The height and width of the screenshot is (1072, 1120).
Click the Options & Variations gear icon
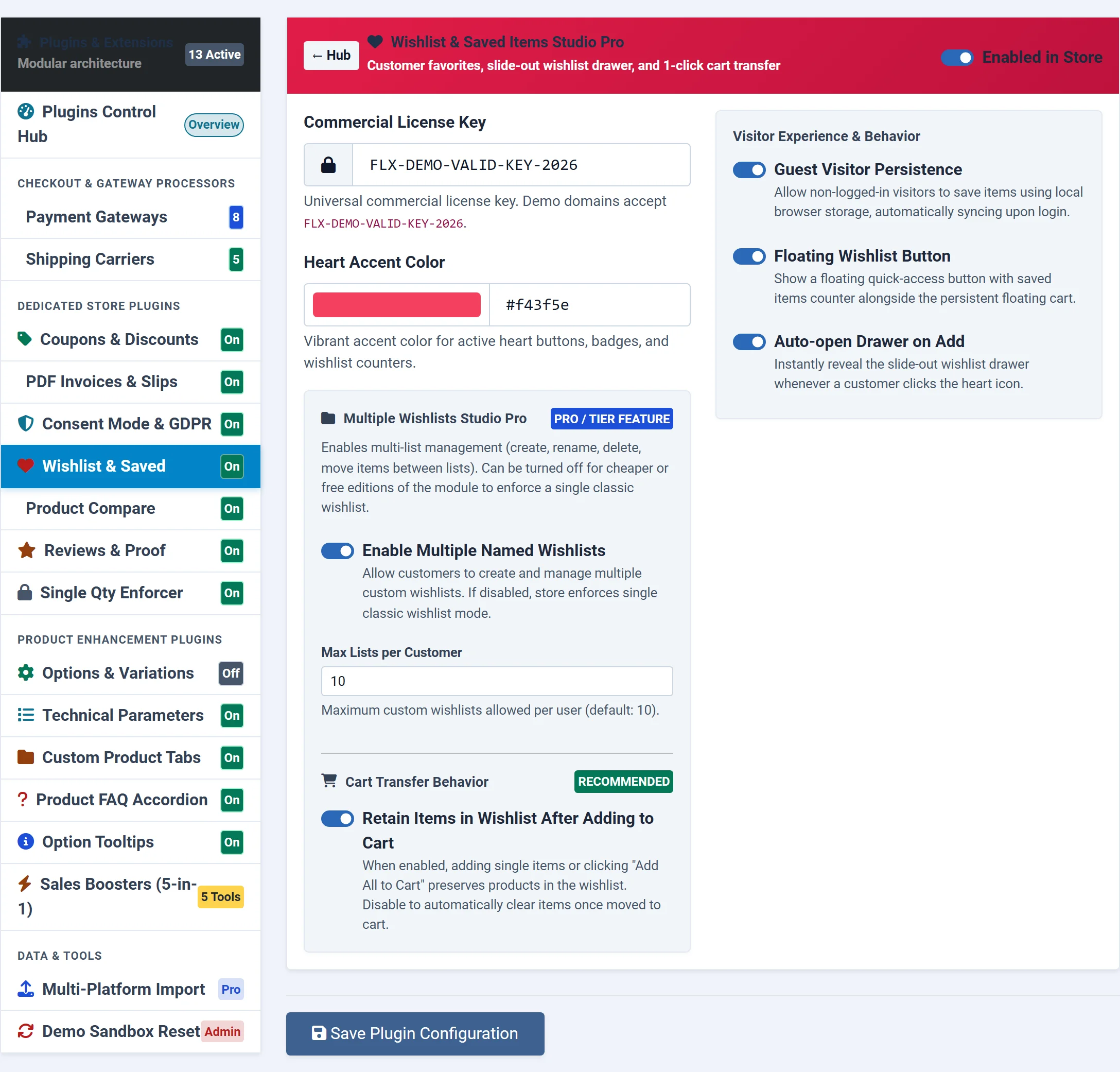point(26,672)
